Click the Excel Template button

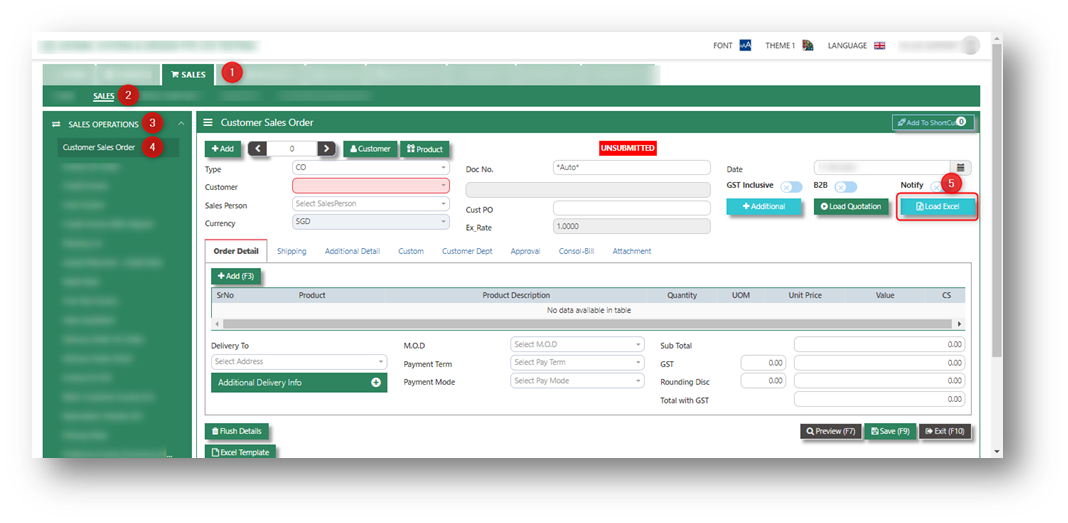tap(240, 451)
